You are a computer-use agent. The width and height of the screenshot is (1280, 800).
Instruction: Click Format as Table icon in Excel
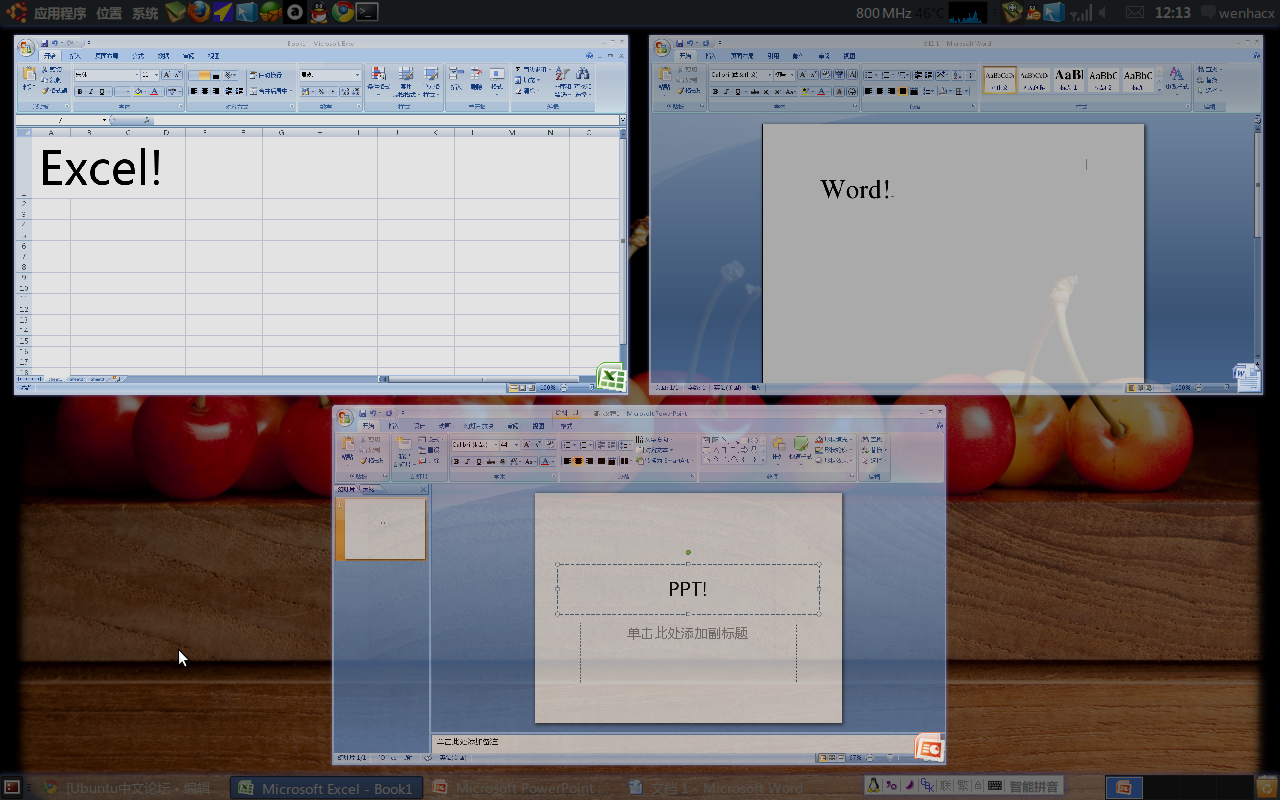[405, 74]
